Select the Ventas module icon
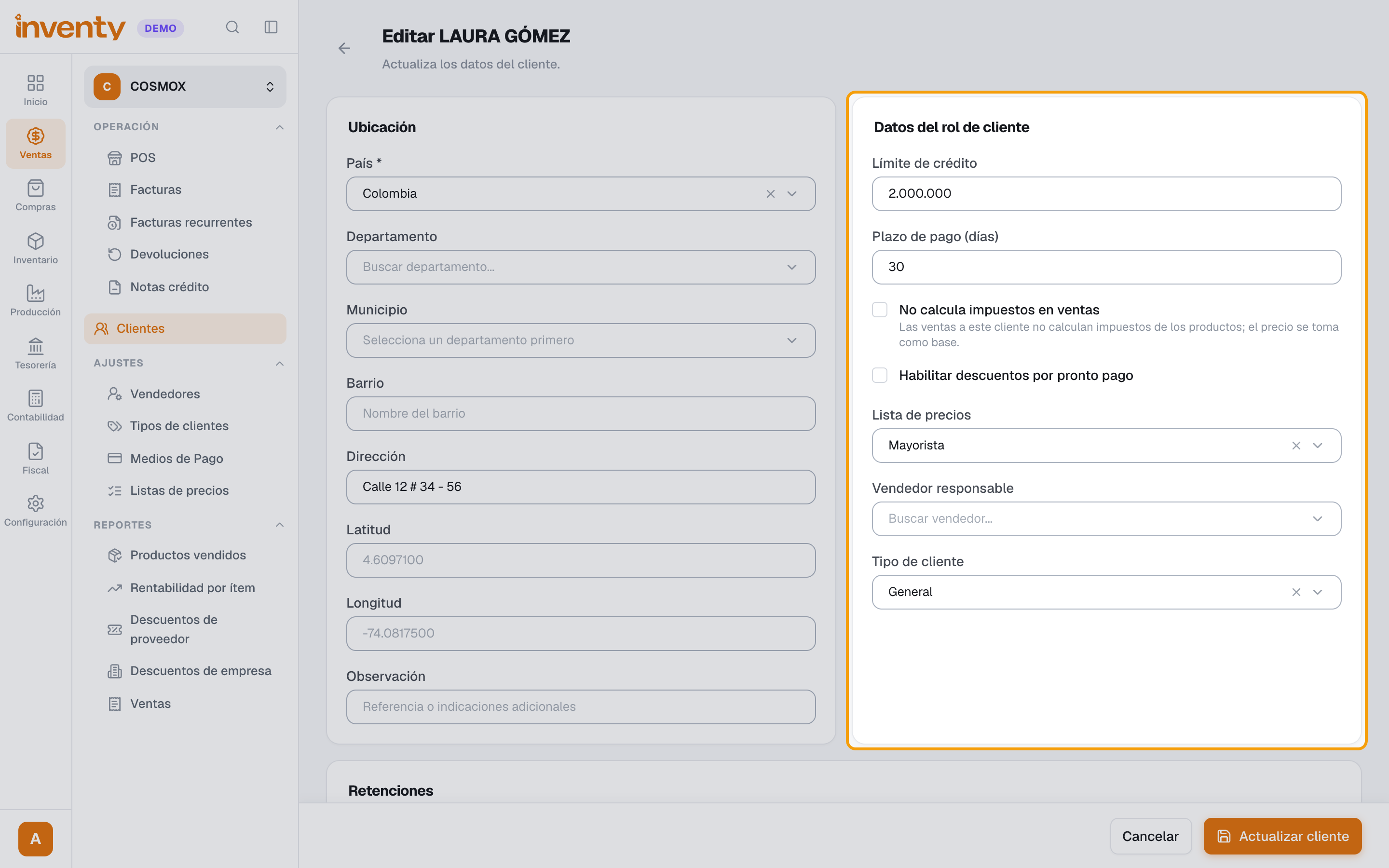The image size is (1389, 868). tap(36, 144)
